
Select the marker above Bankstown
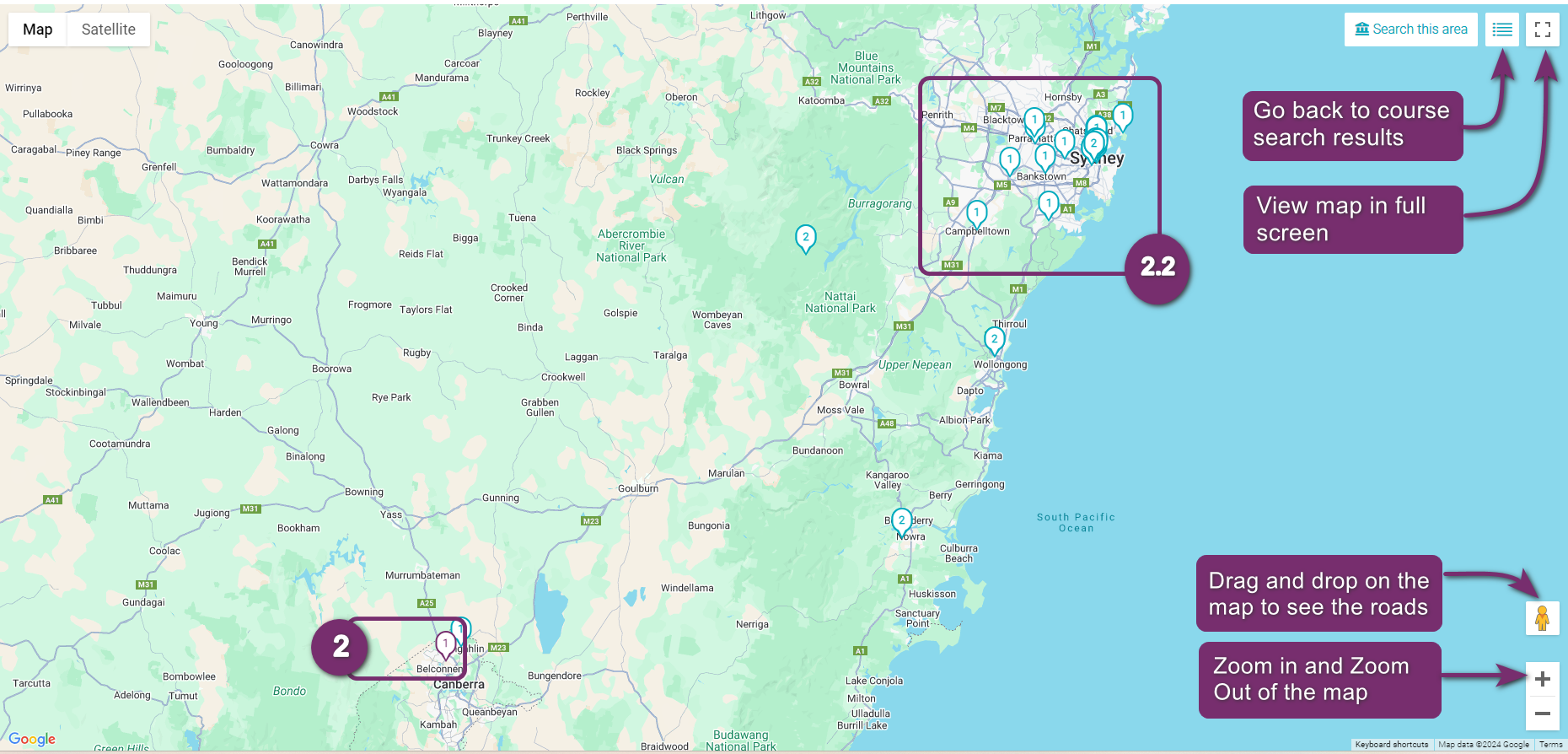(1044, 156)
